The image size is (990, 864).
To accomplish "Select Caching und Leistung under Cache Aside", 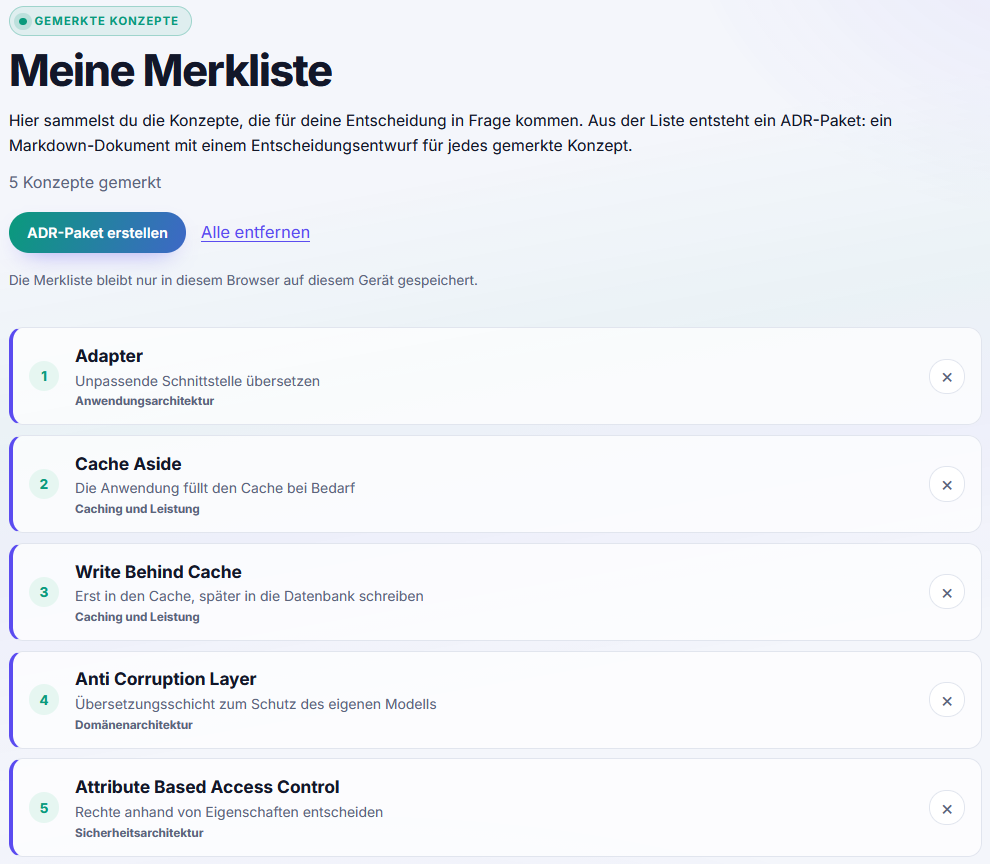I will click(137, 509).
